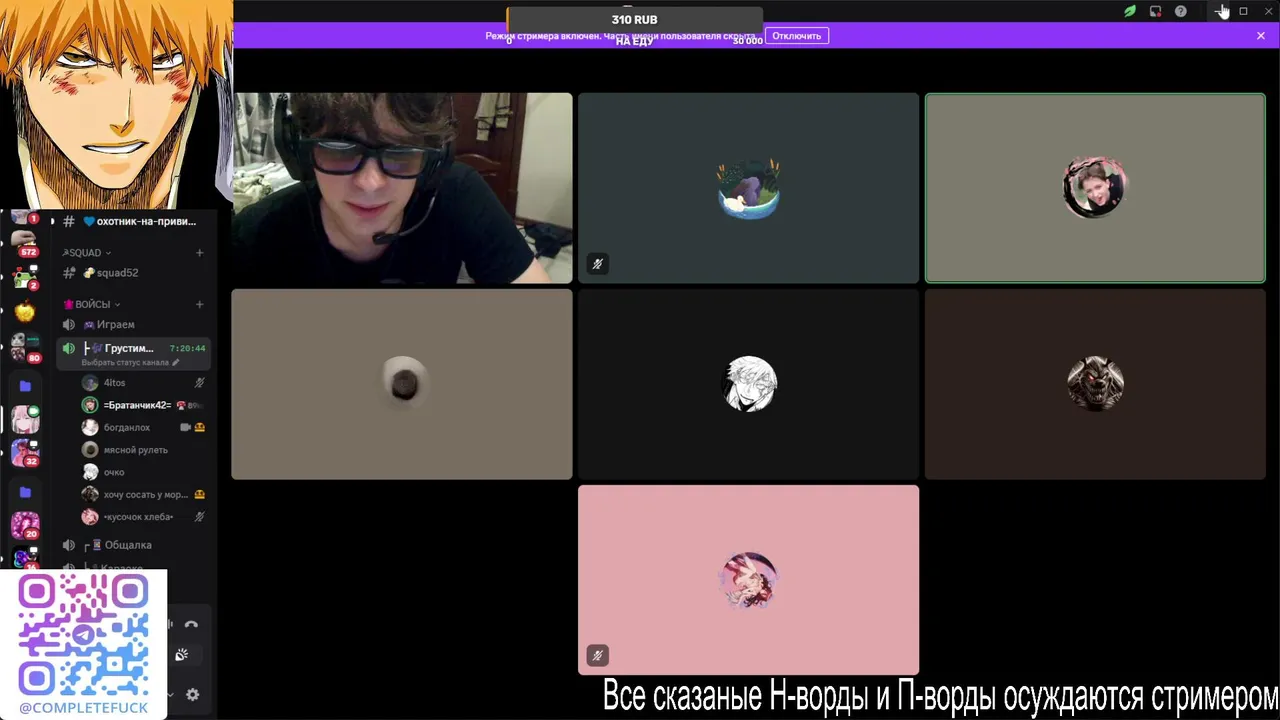Open the screen-recording icon with the red dot
The image size is (1280, 720).
1155,11
